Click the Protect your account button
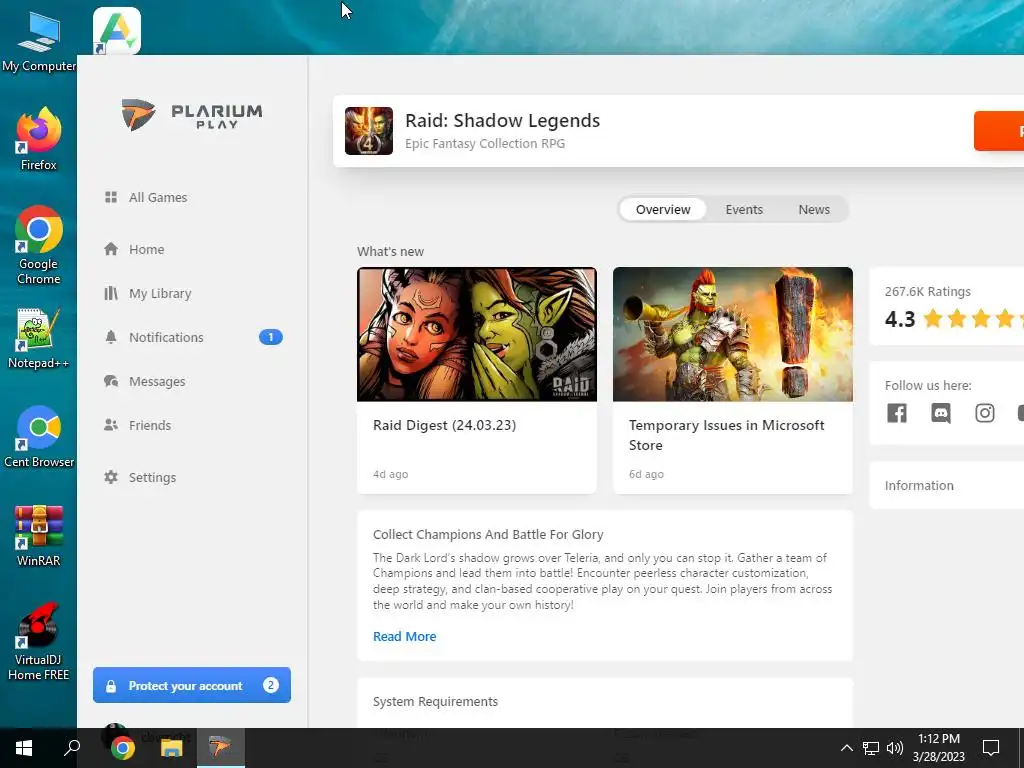The image size is (1024, 768). point(192,685)
